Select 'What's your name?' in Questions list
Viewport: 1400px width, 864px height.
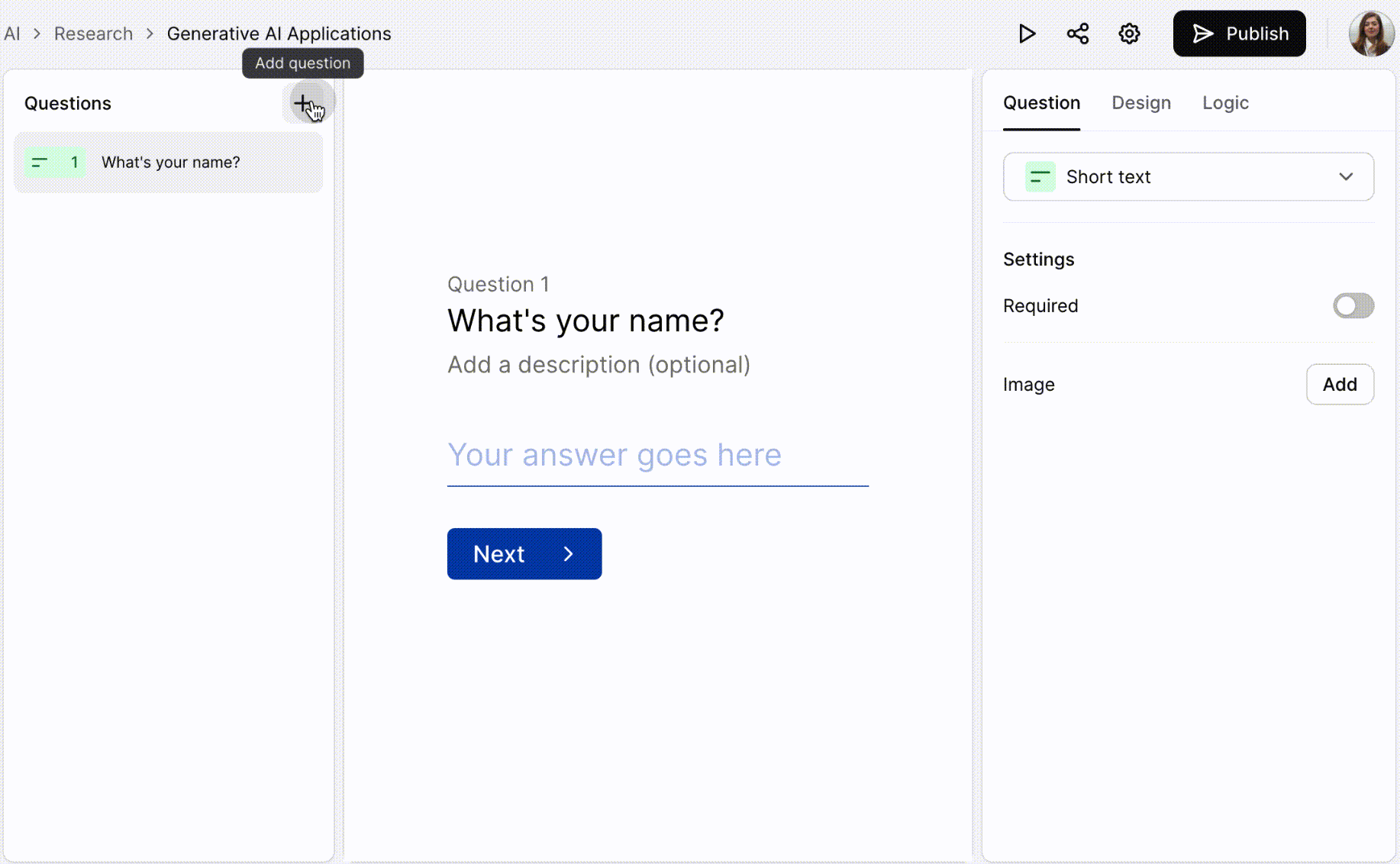pyautogui.click(x=171, y=163)
